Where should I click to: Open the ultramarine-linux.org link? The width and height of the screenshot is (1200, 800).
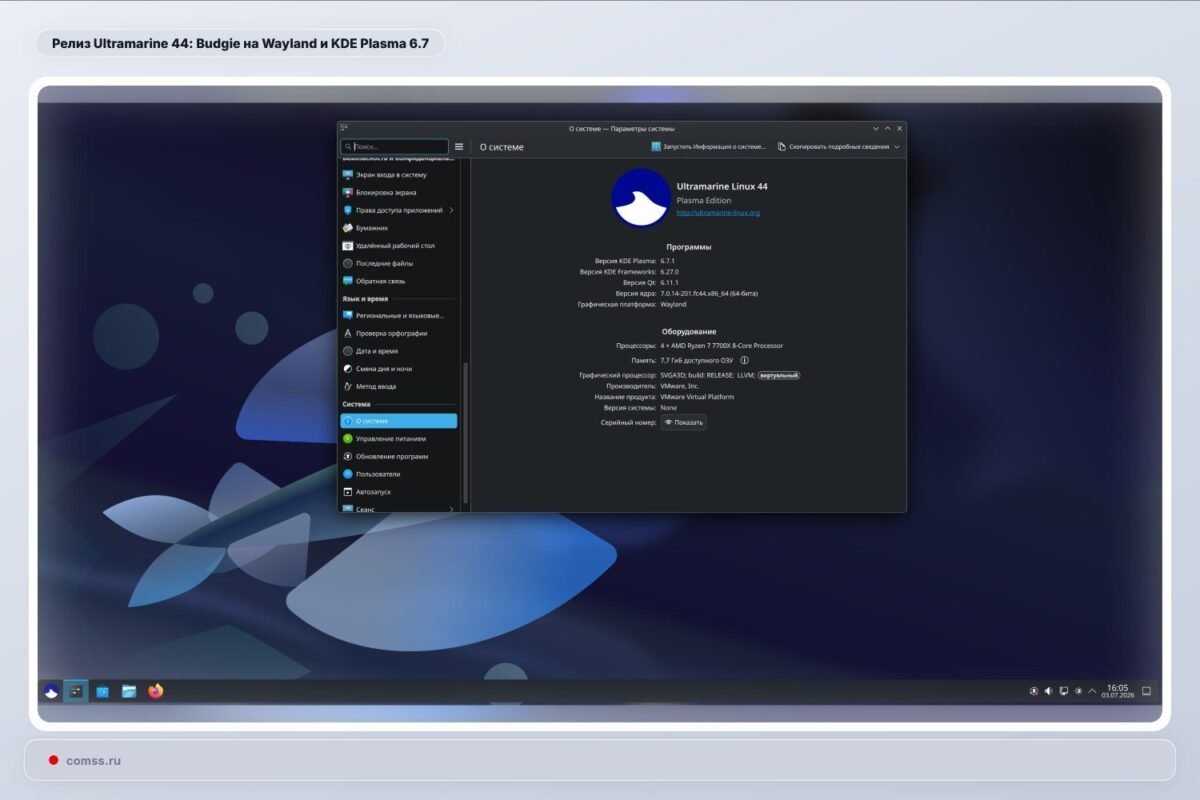[718, 212]
